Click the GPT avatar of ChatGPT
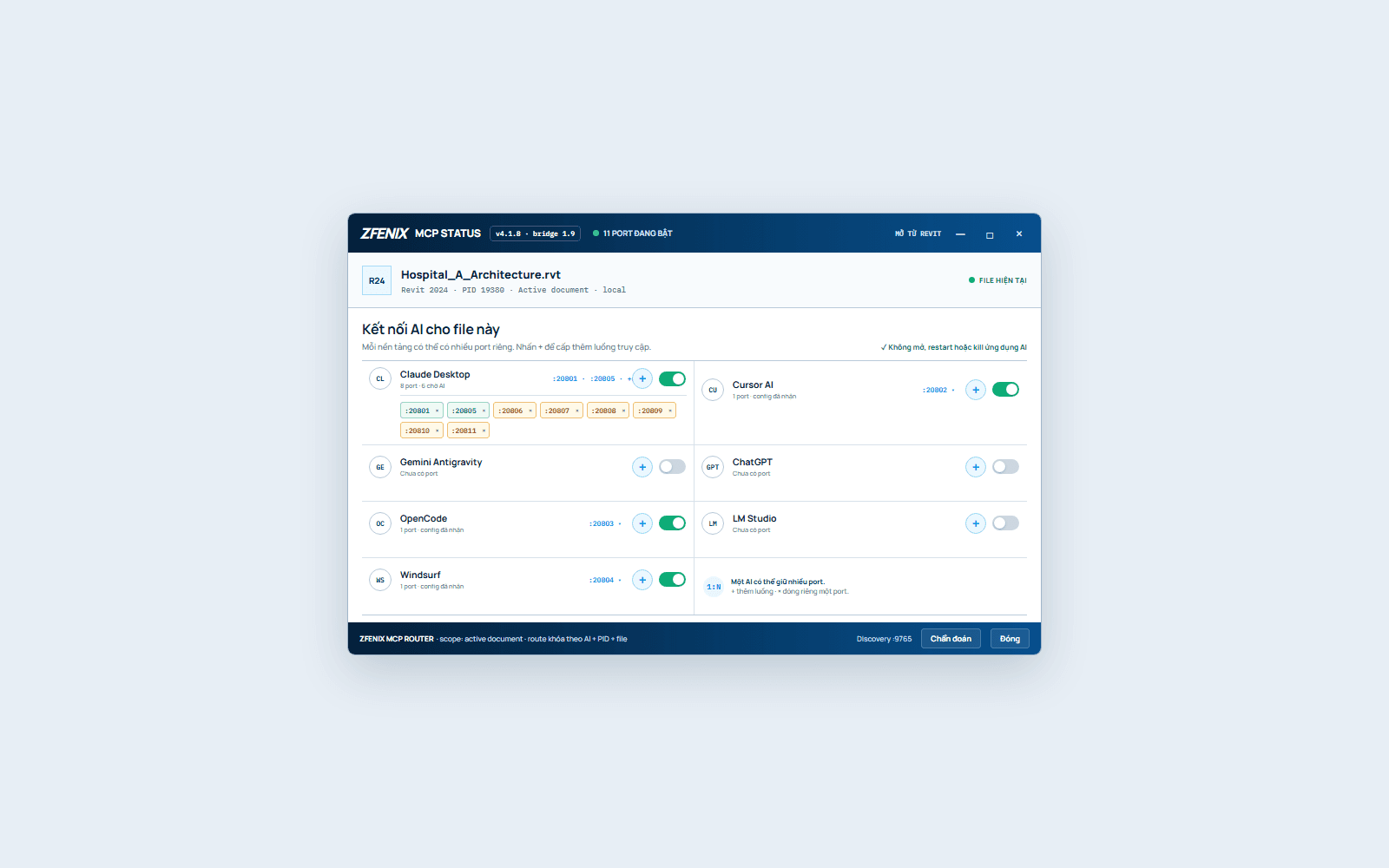Screen dimensions: 1389x868 point(713,467)
